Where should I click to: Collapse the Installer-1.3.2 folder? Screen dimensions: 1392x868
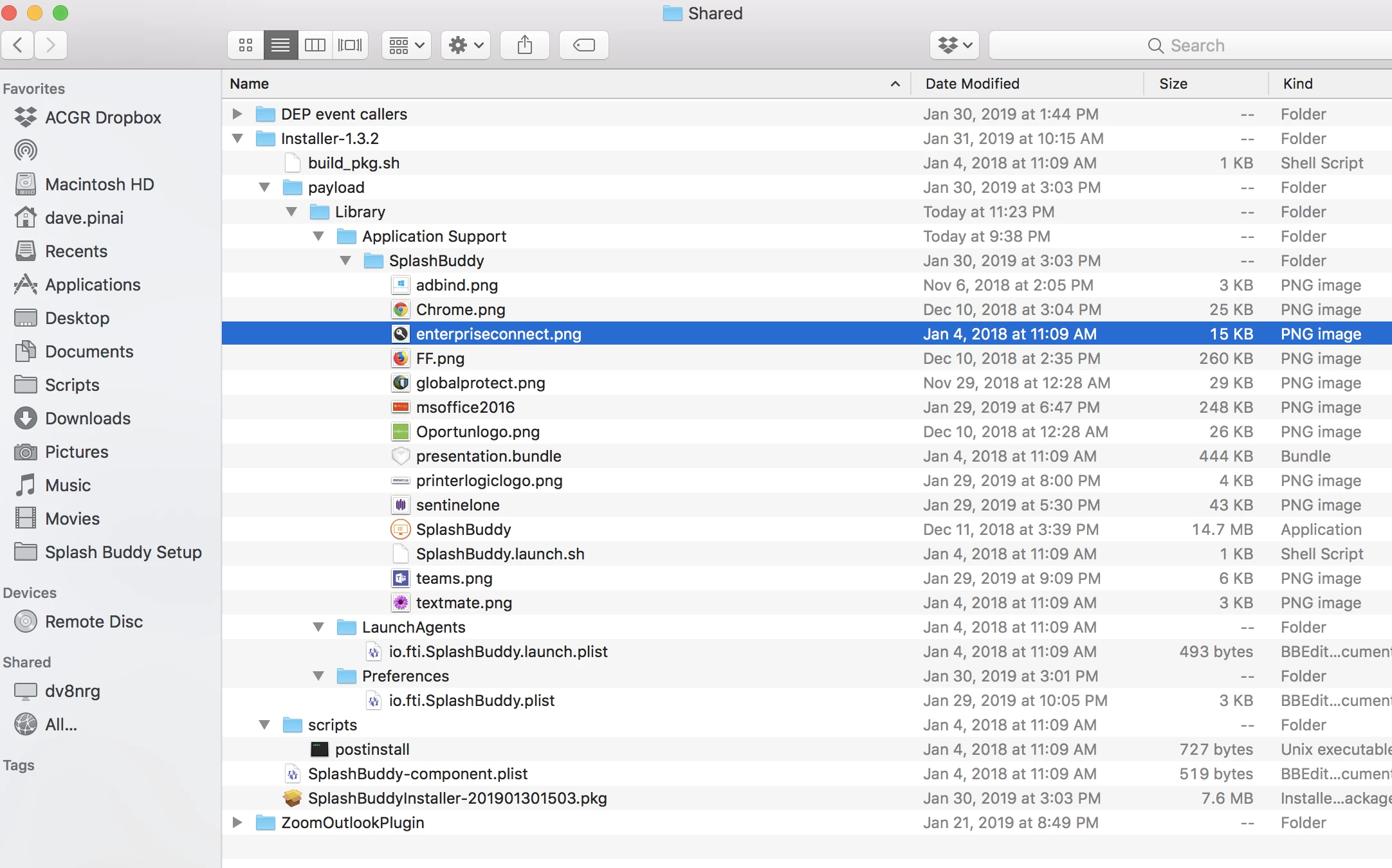pos(237,138)
